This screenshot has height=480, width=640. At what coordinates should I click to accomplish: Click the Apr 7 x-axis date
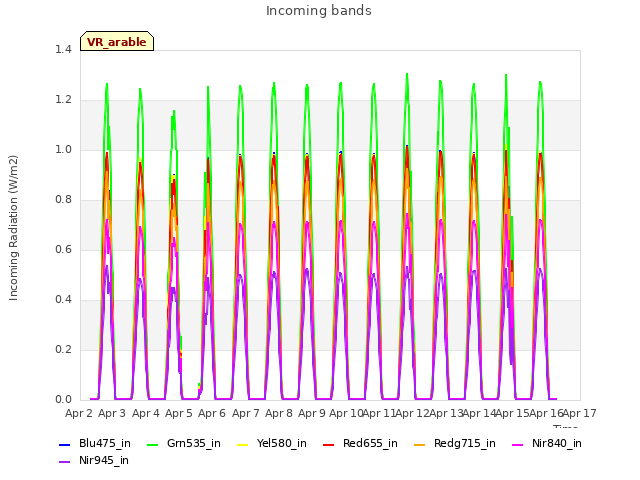[x=246, y=413]
